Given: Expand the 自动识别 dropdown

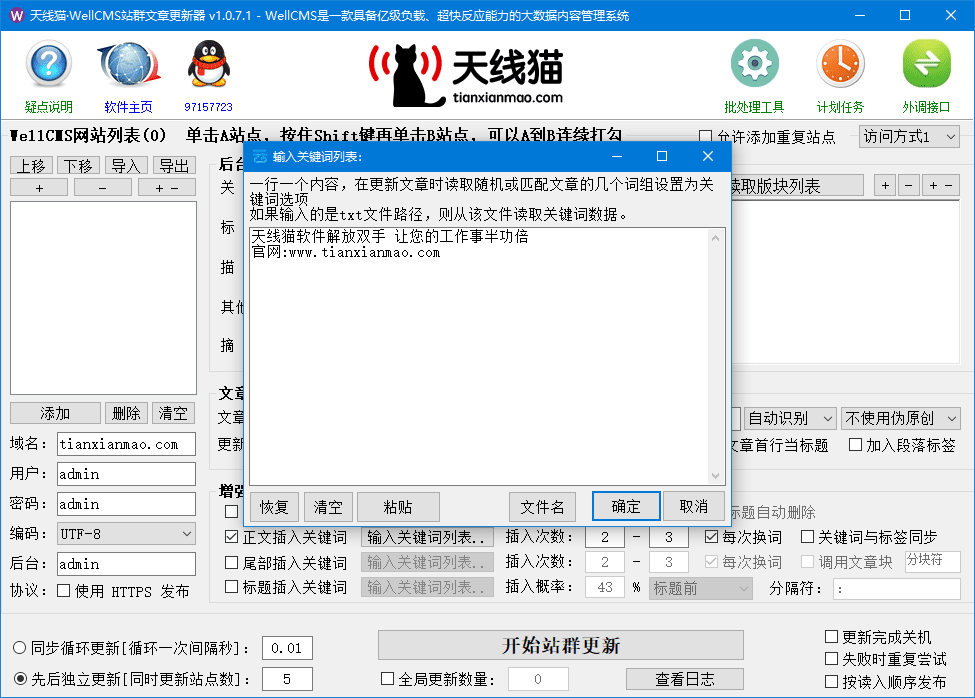Looking at the screenshot, I should coord(789,418).
